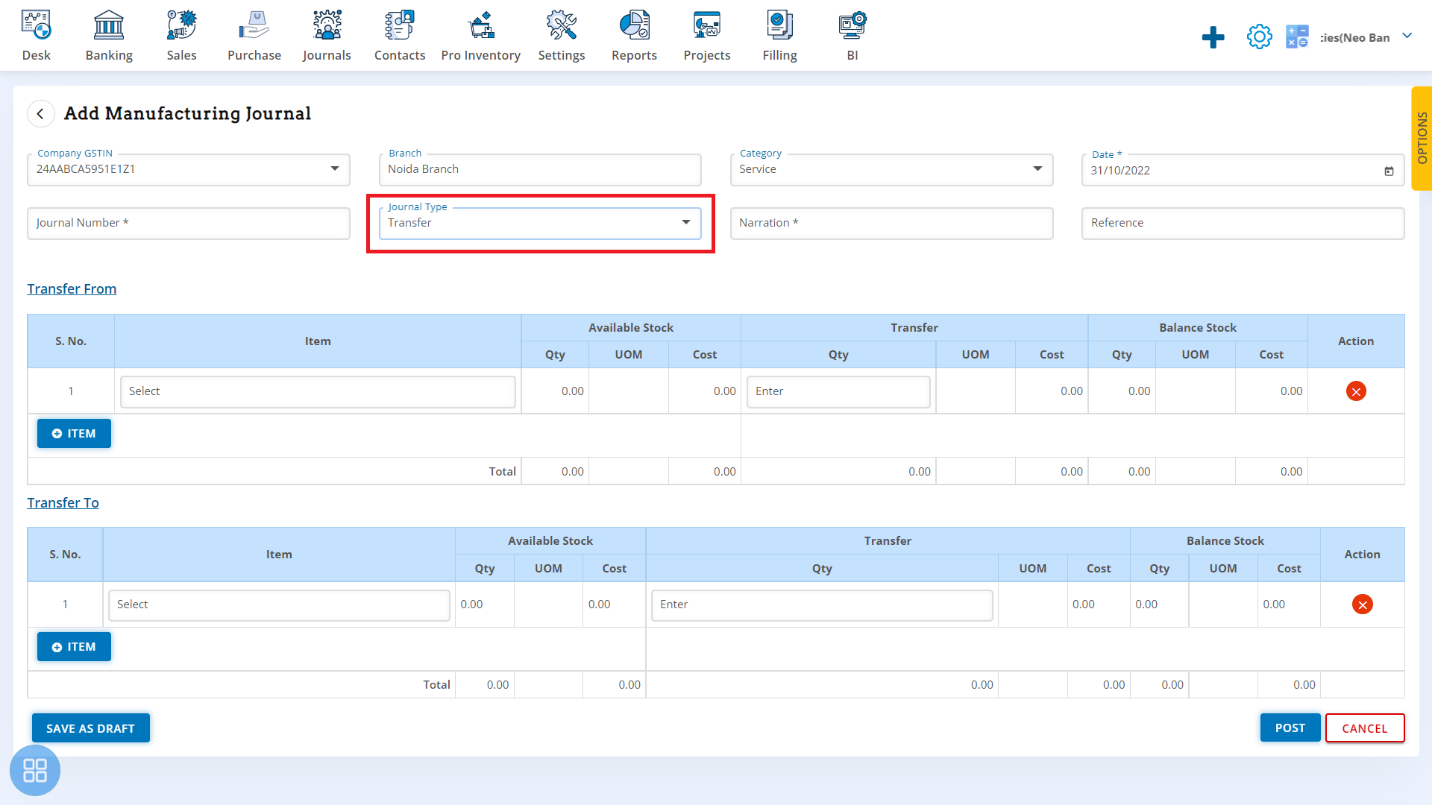Open the Projects module icon

pyautogui.click(x=707, y=25)
